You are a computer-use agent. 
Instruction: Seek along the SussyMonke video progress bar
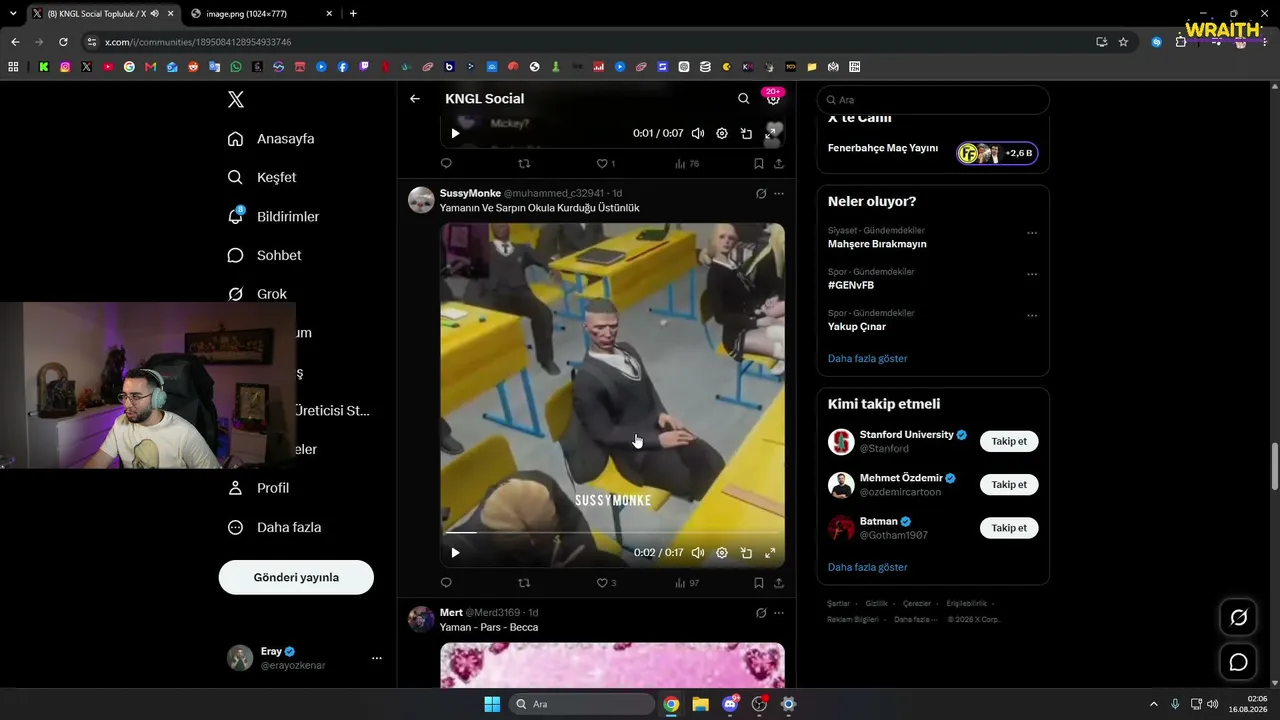click(613, 533)
